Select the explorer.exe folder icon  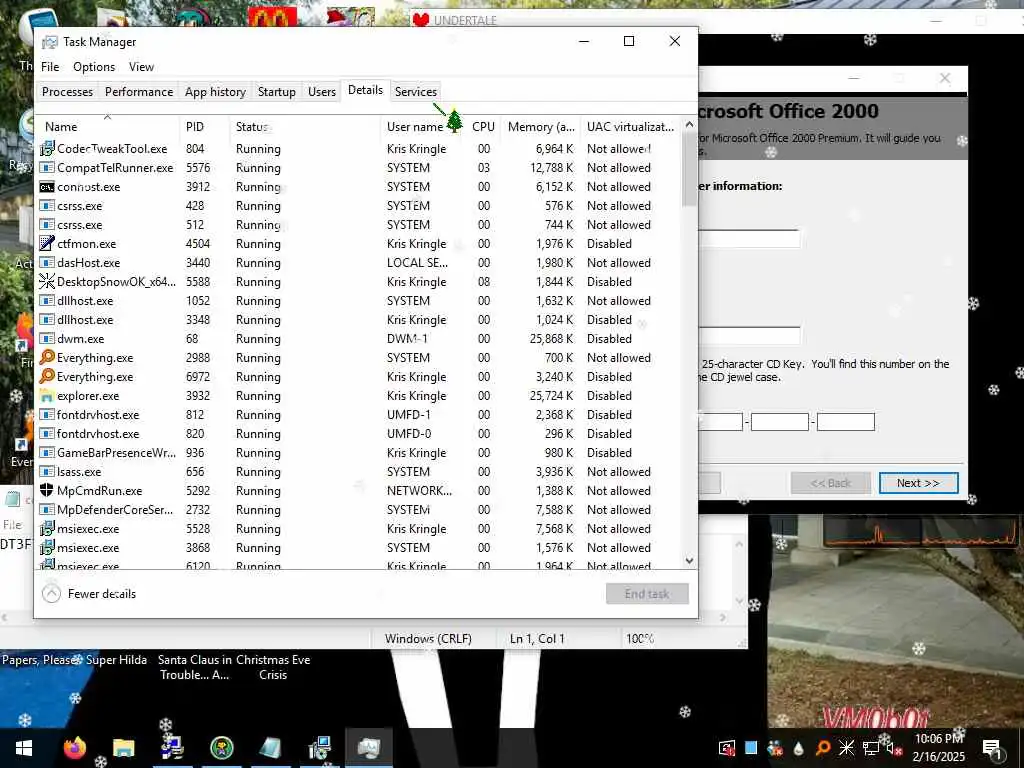pos(47,396)
